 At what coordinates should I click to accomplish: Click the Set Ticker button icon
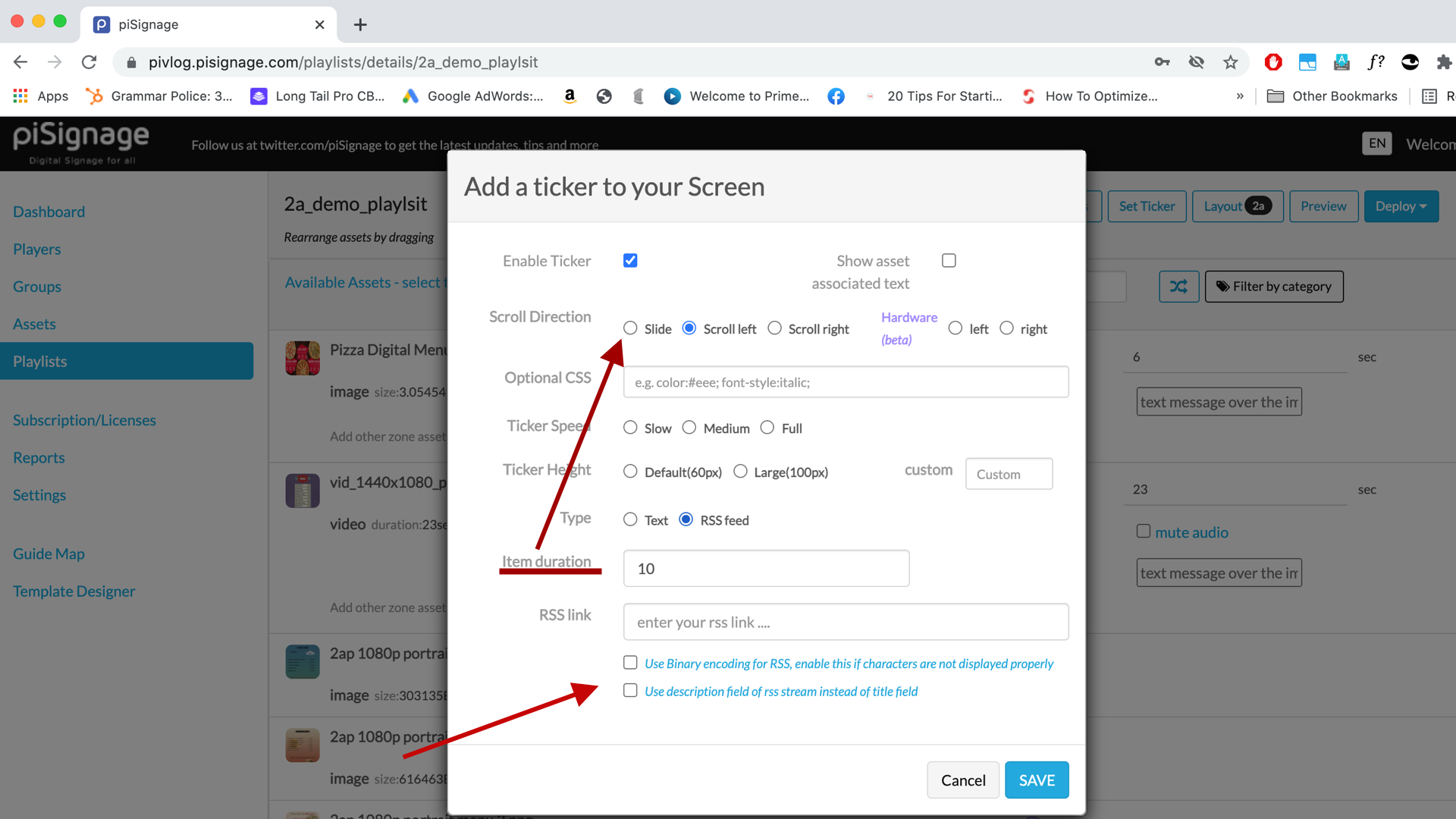[x=1147, y=207]
